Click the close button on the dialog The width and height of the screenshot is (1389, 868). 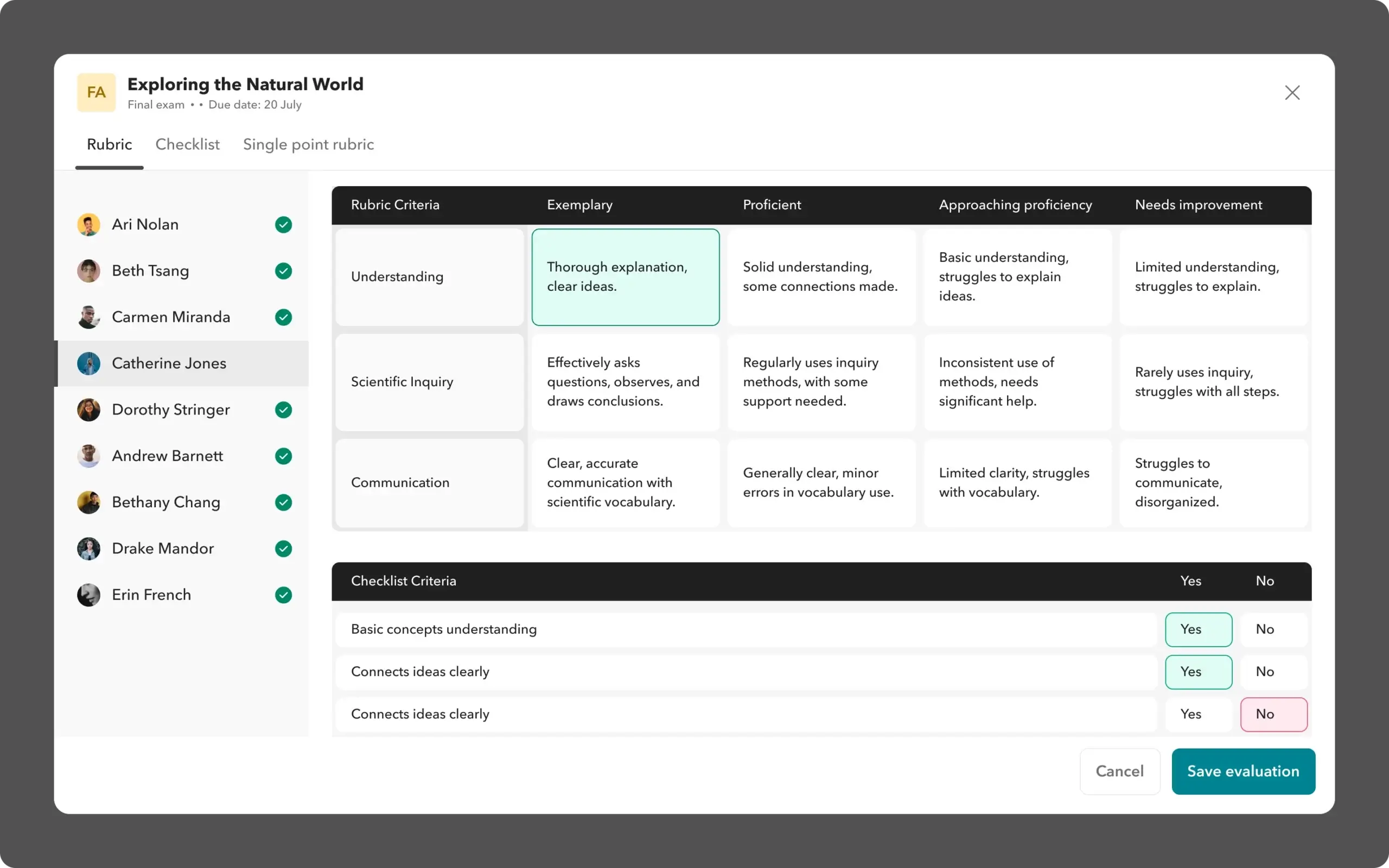click(1293, 92)
